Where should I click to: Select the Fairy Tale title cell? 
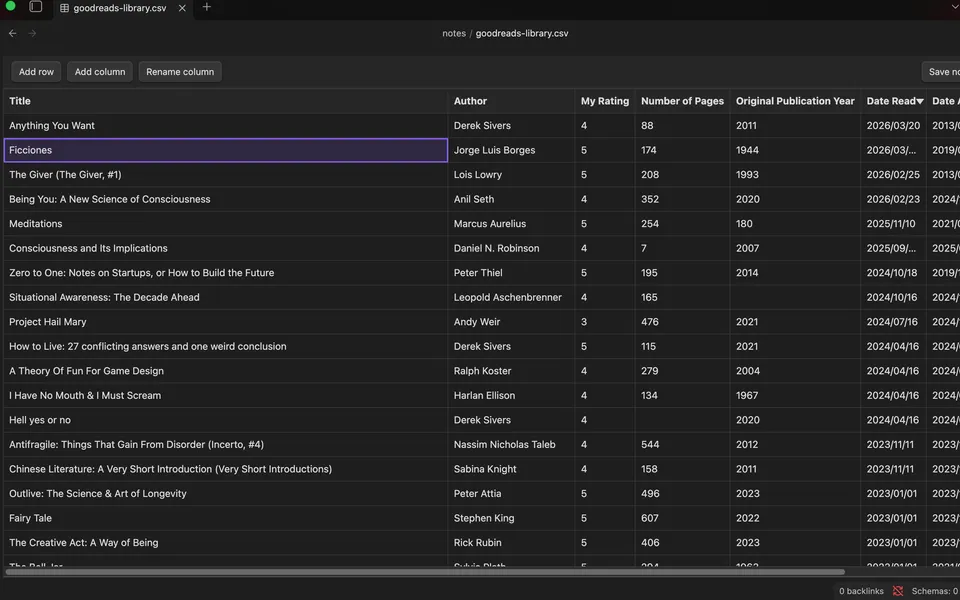pos(226,517)
